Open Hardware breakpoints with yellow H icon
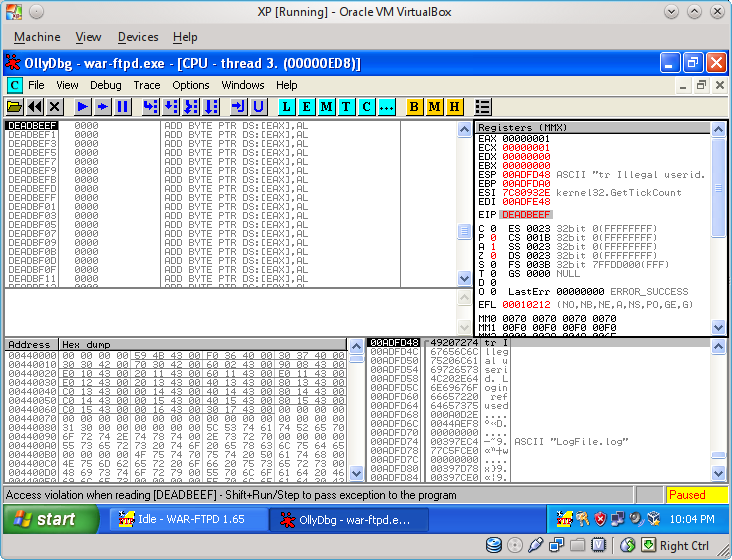 pyautogui.click(x=454, y=107)
